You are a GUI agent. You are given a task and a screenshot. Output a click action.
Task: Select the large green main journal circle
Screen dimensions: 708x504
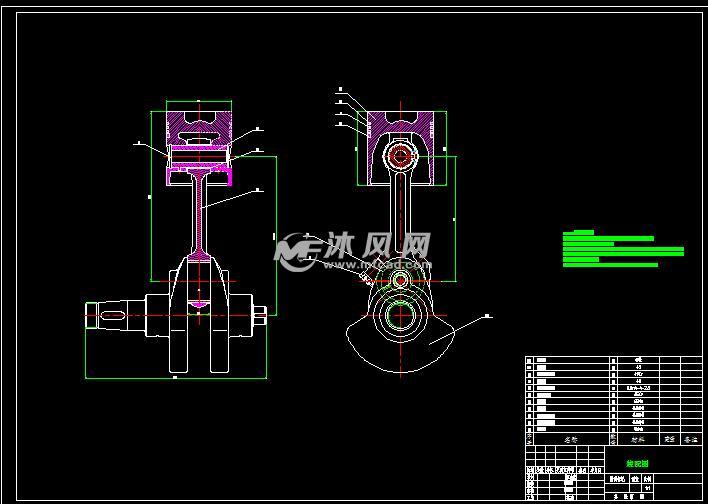tap(400, 316)
